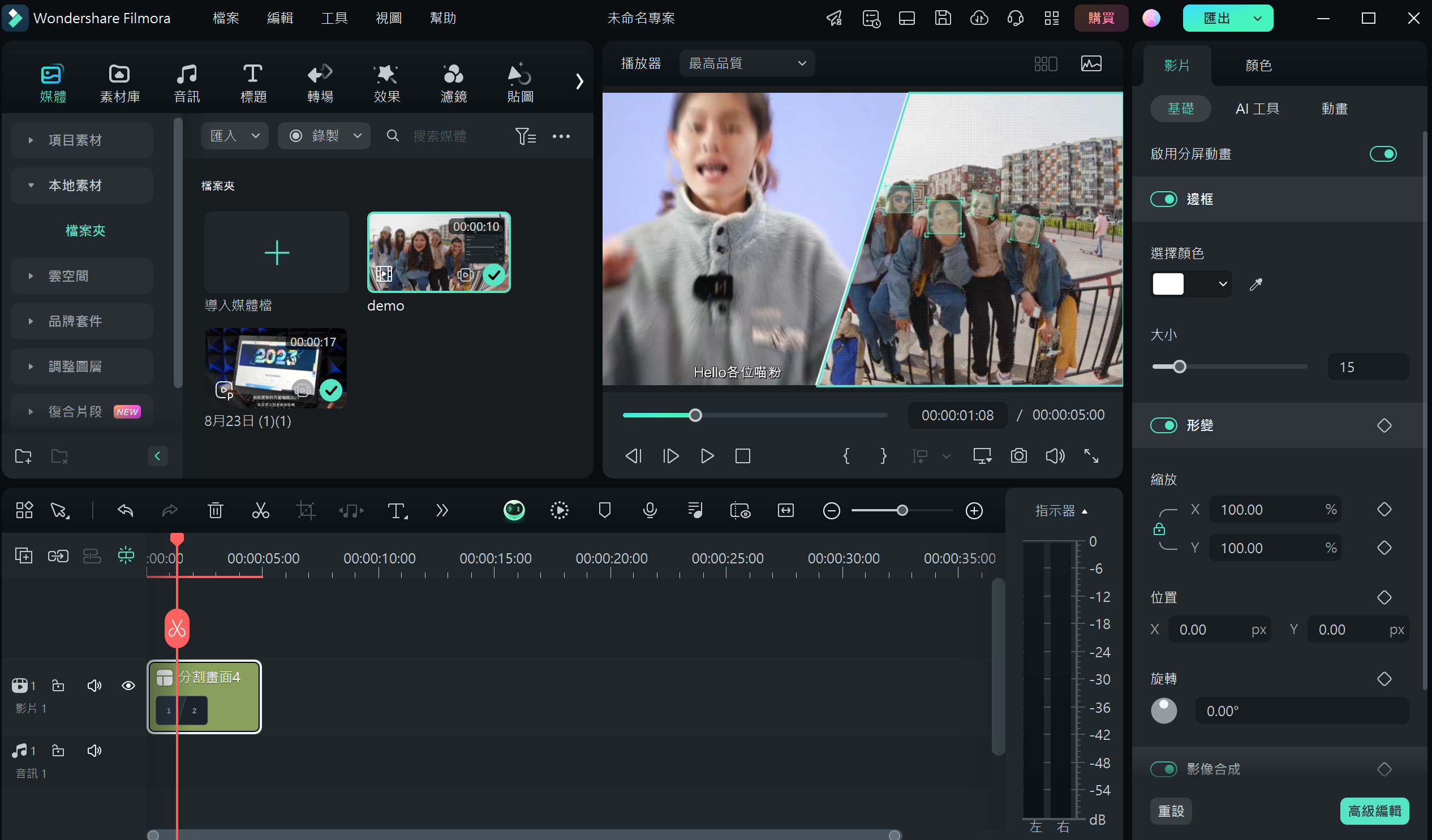The height and width of the screenshot is (840, 1432).
Task: Toggle the 邊框 border switch
Action: point(1163,199)
